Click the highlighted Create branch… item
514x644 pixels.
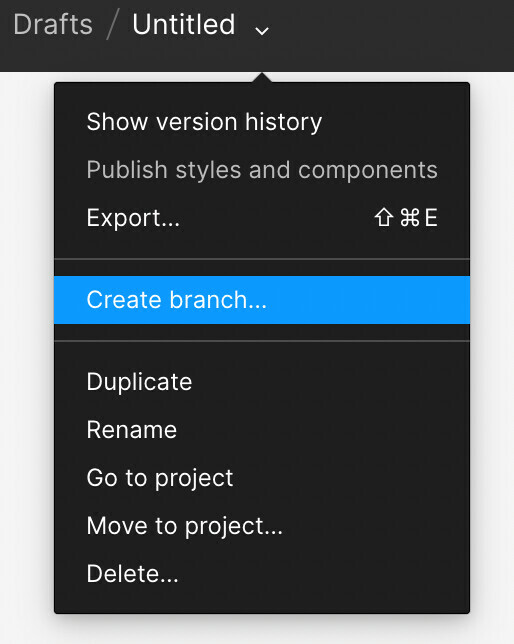click(x=262, y=300)
